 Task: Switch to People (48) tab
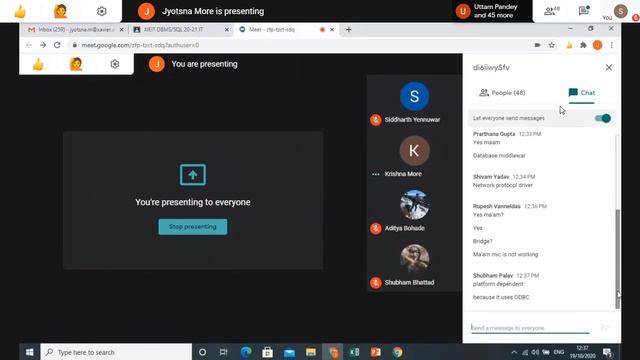click(502, 93)
